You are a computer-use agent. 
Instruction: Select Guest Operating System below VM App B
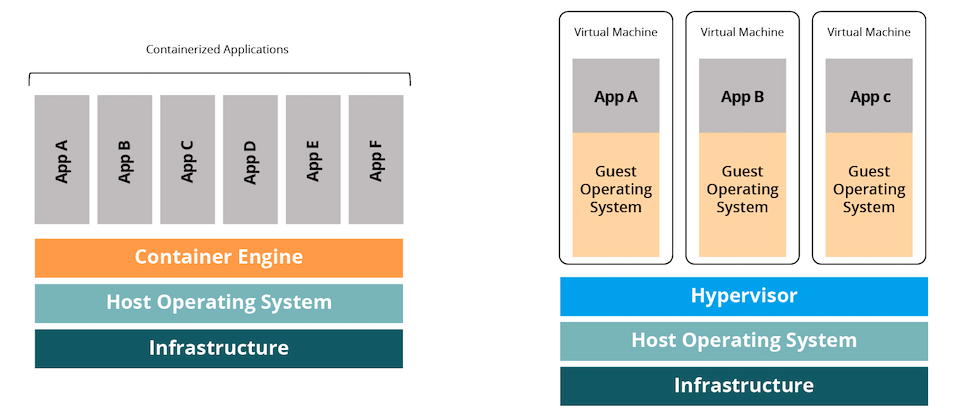[x=742, y=190]
